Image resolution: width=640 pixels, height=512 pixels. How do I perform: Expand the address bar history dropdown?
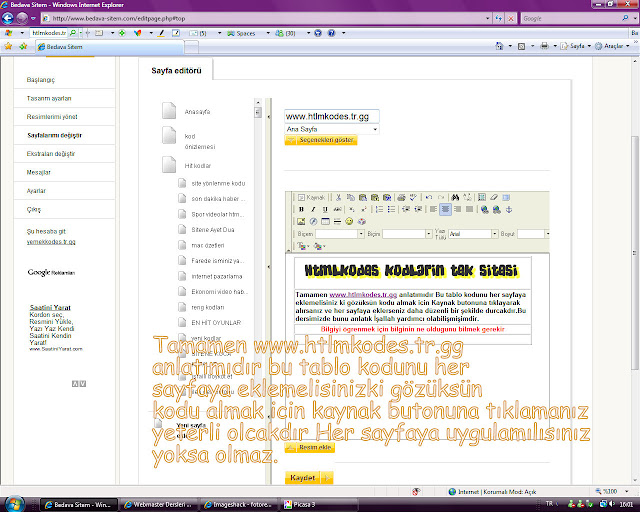[488, 18]
